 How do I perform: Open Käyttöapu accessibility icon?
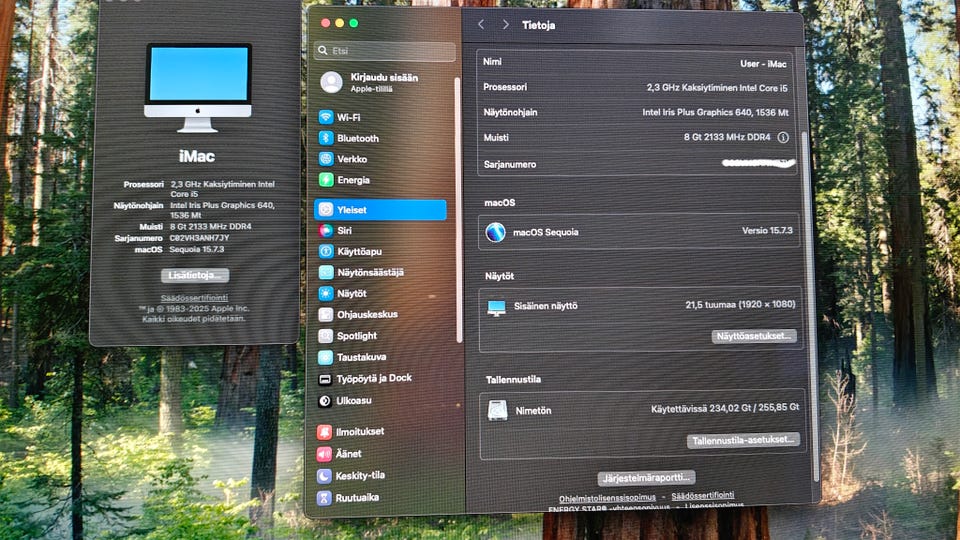tap(326, 251)
